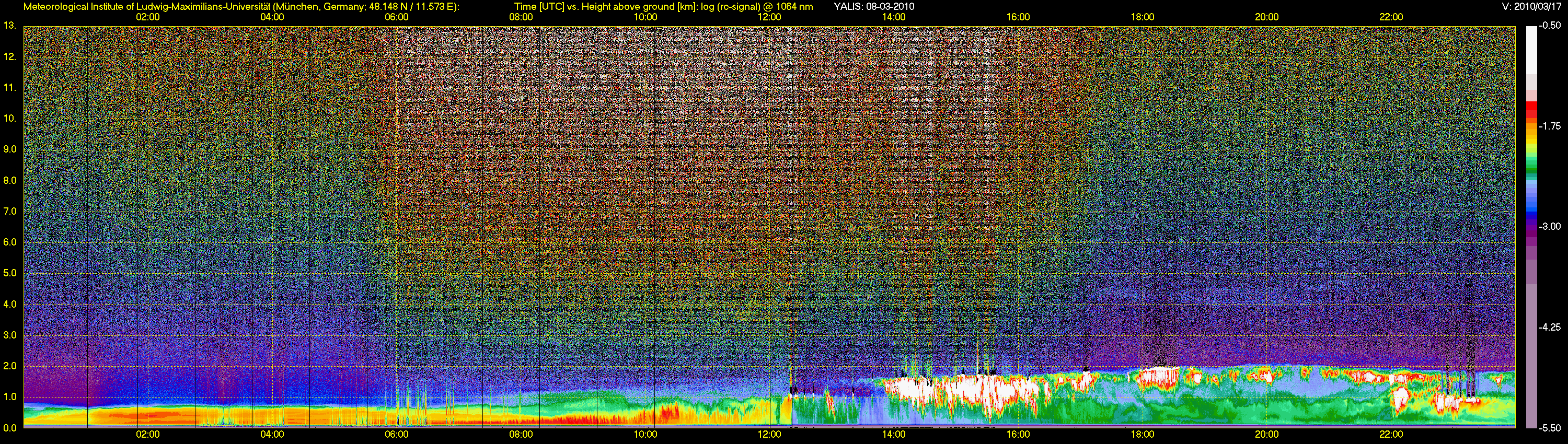Click the 14:00 label on the top time axis
1568x444 pixels.
894,17
